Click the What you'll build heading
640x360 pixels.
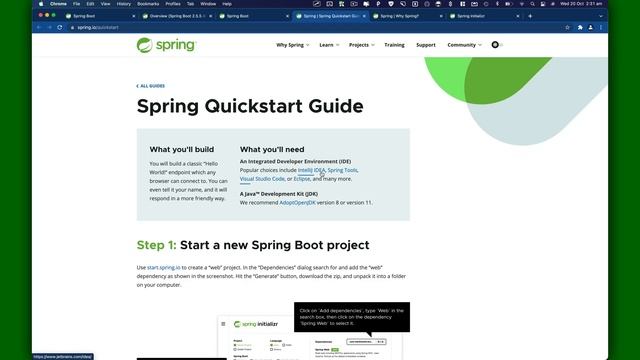tap(182, 149)
